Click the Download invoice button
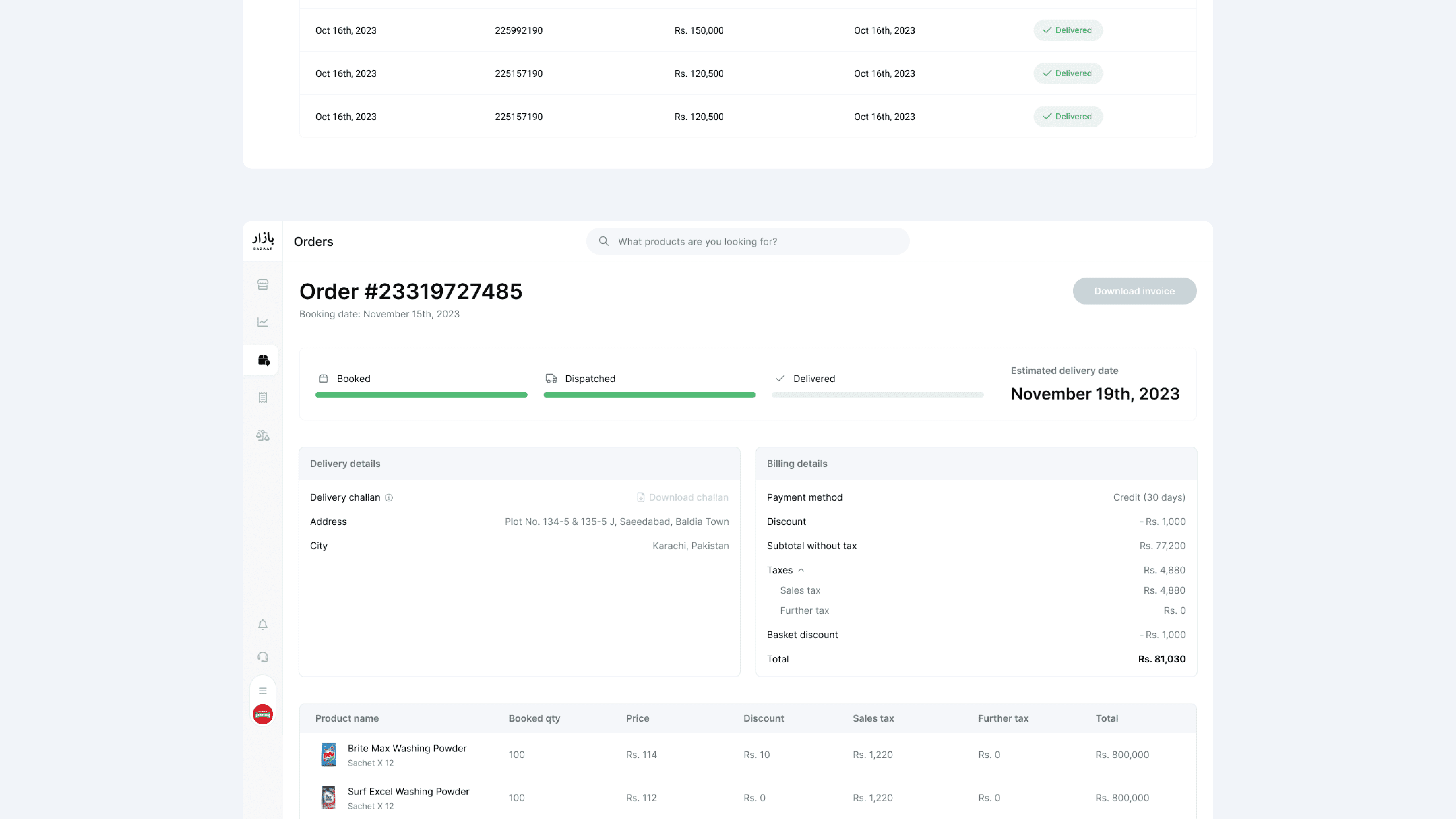1456x819 pixels. pos(1134,291)
